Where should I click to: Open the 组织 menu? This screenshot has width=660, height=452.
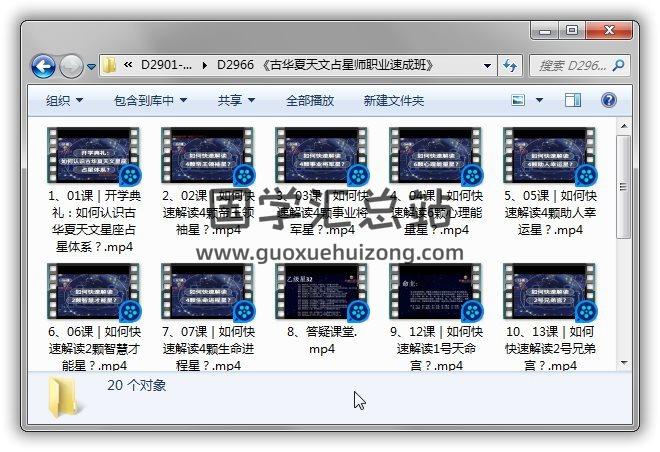(64, 100)
